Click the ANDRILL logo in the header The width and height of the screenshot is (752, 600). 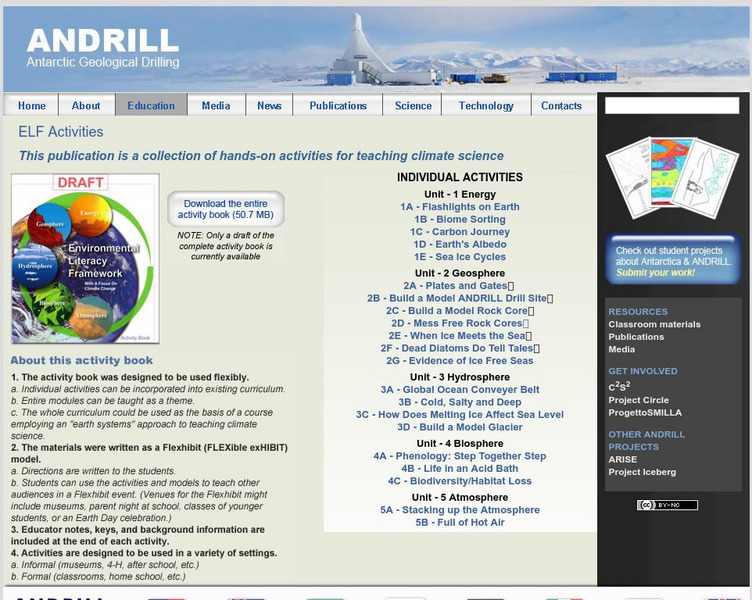pos(103,48)
